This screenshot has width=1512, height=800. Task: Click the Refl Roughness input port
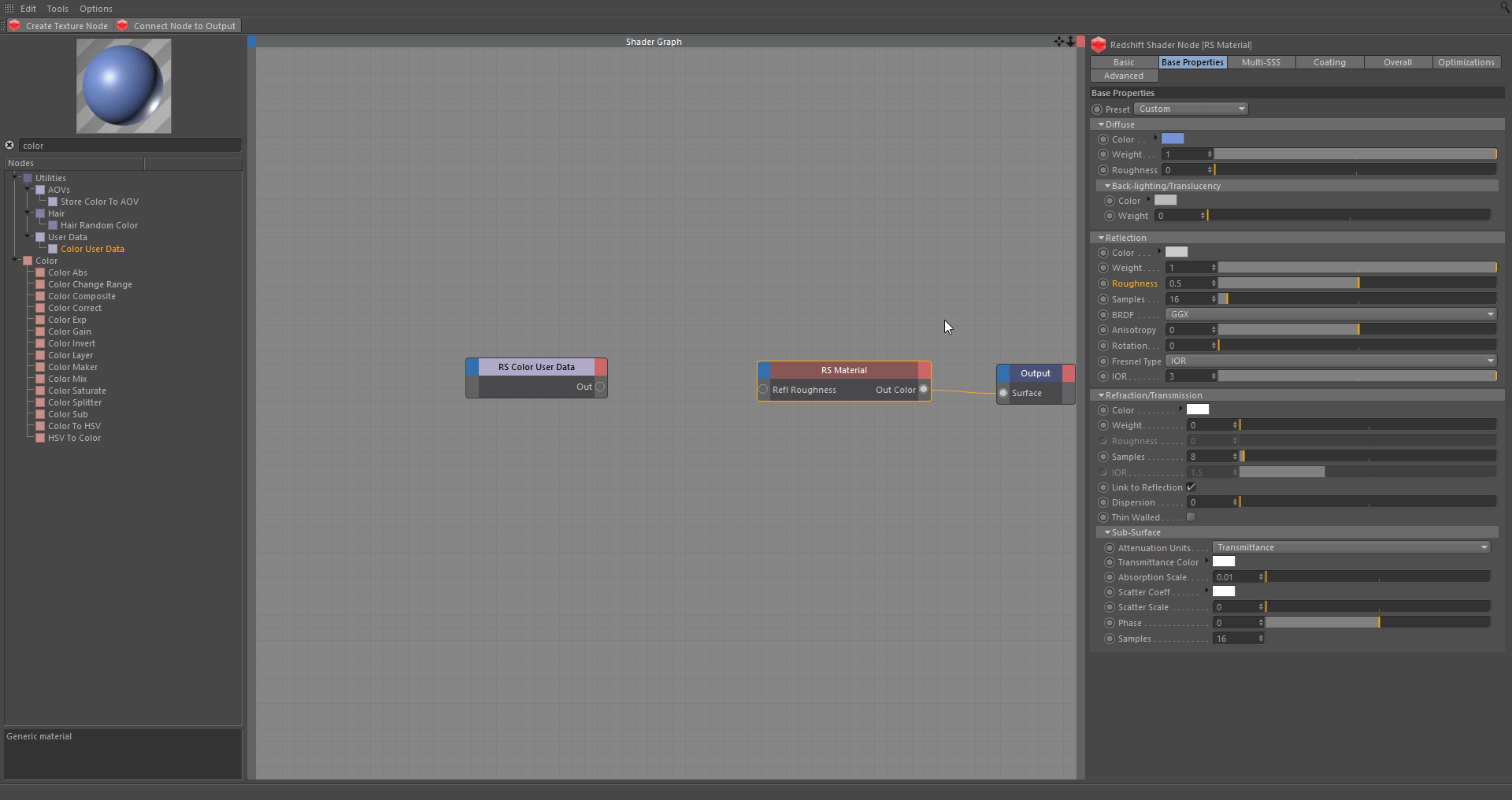763,390
